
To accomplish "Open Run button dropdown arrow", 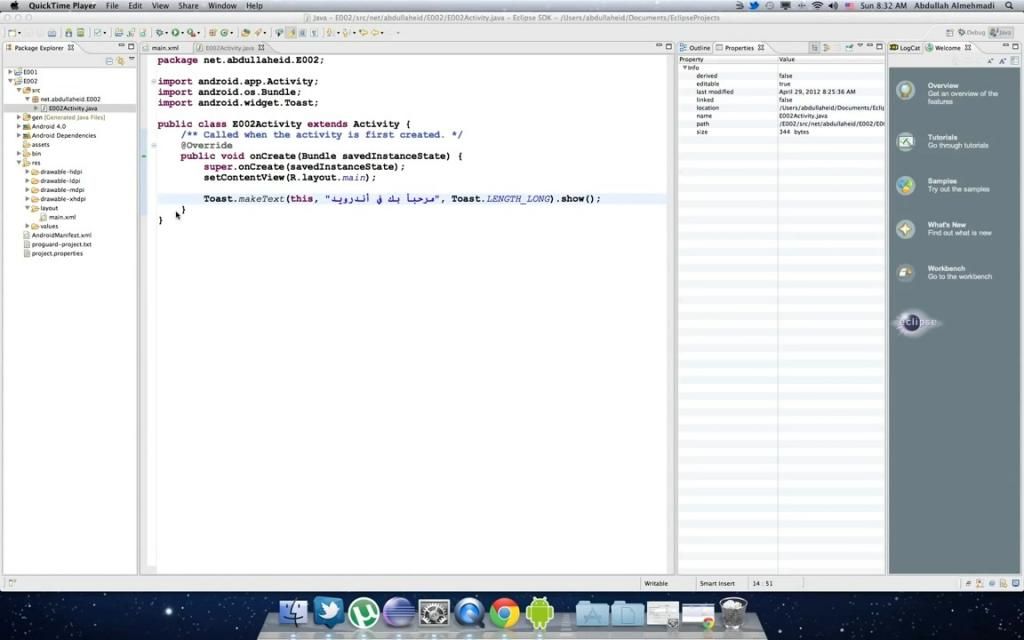I will point(183,33).
